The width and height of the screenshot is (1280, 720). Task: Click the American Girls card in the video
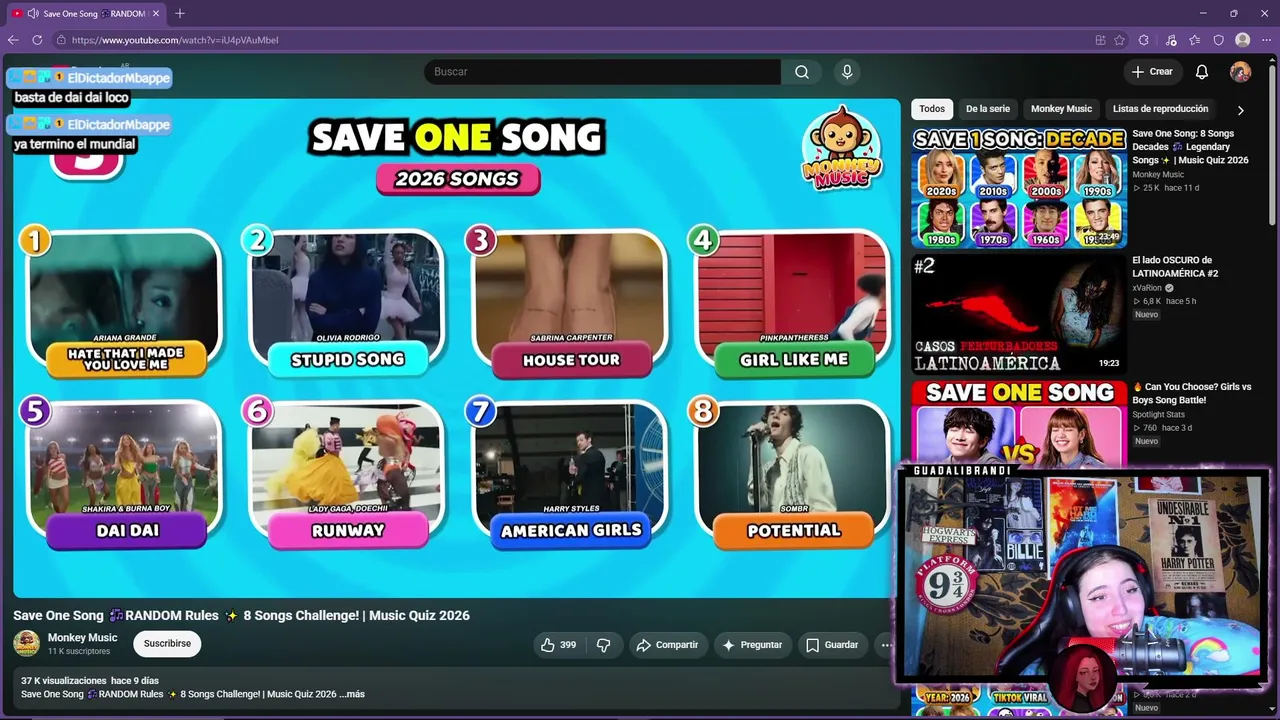(x=570, y=475)
